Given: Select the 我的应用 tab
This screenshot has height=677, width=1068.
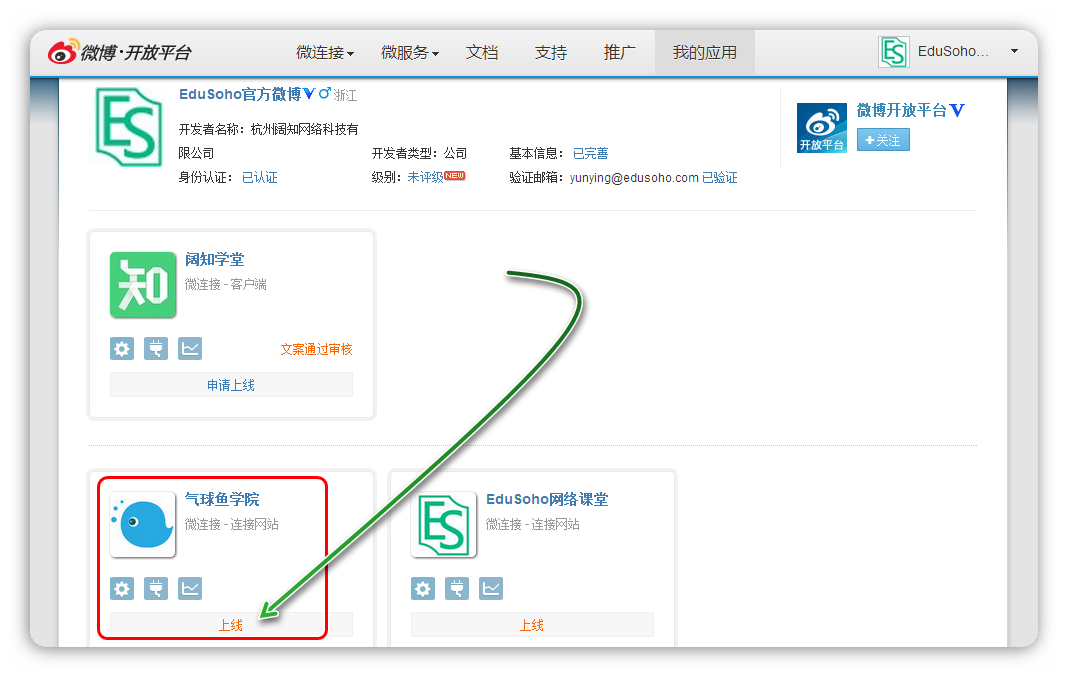Looking at the screenshot, I should pyautogui.click(x=704, y=52).
